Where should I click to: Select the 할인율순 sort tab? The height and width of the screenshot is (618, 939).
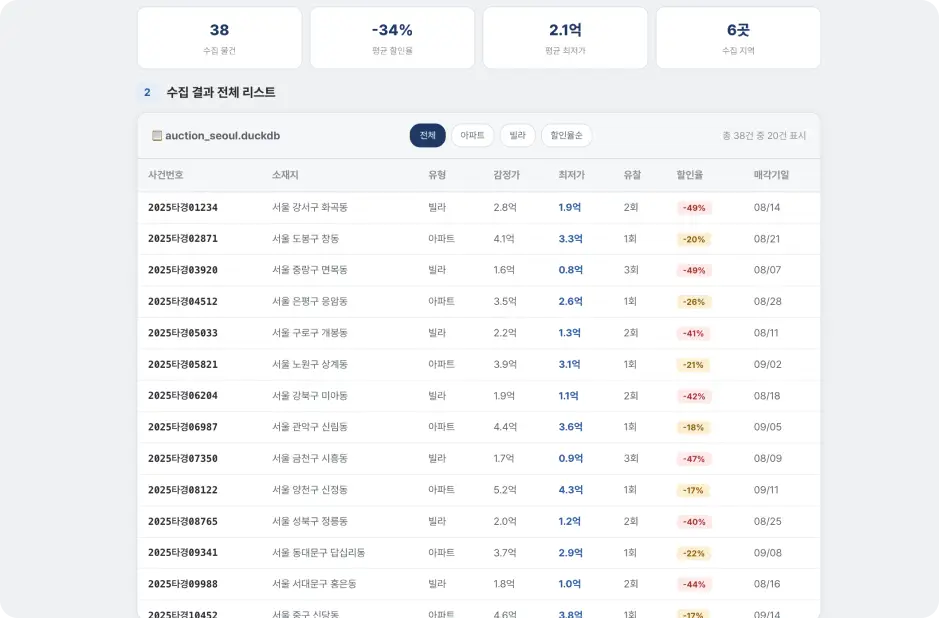tap(567, 135)
